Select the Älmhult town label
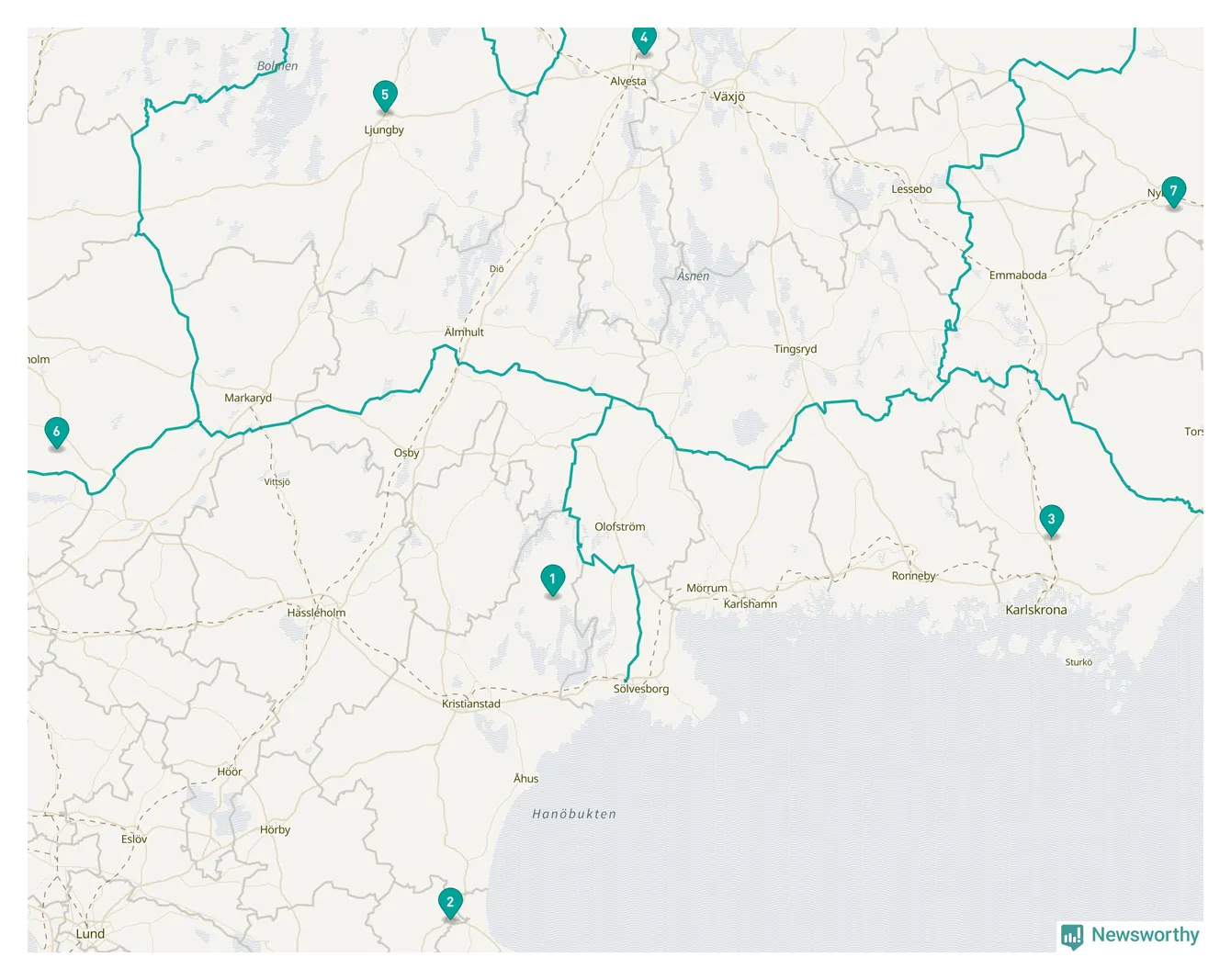This screenshot has height=980, width=1231. pos(464,332)
